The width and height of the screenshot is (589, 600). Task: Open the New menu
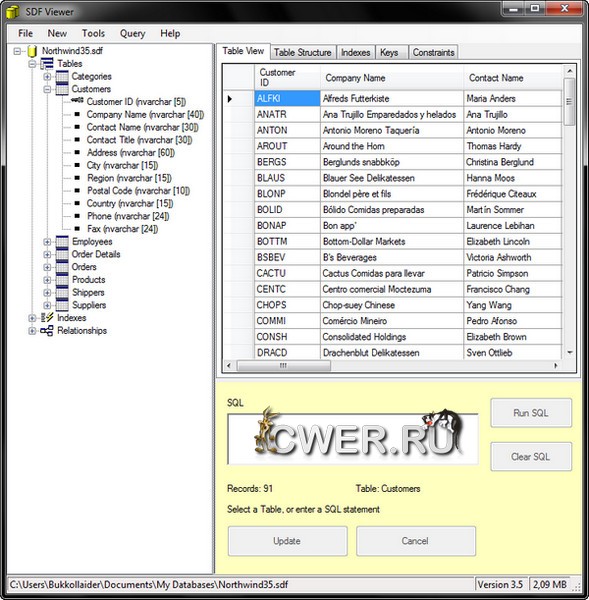click(x=57, y=33)
